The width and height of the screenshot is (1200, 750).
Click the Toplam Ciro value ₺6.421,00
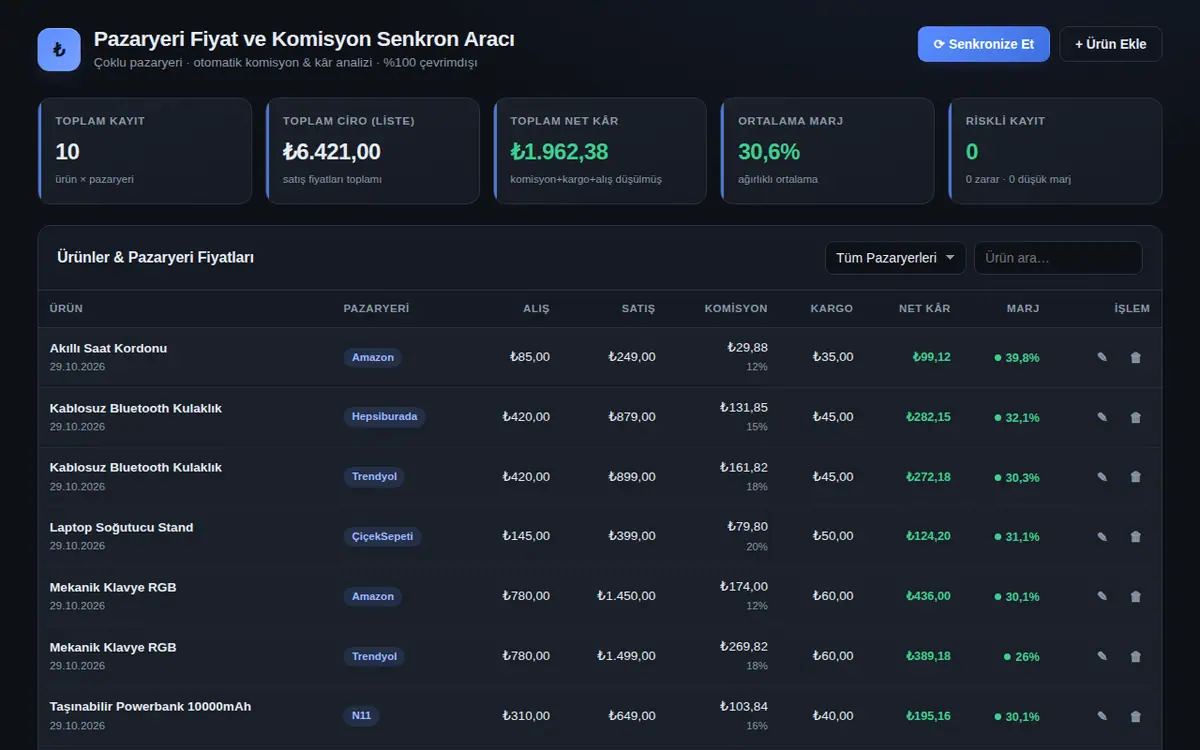point(332,152)
